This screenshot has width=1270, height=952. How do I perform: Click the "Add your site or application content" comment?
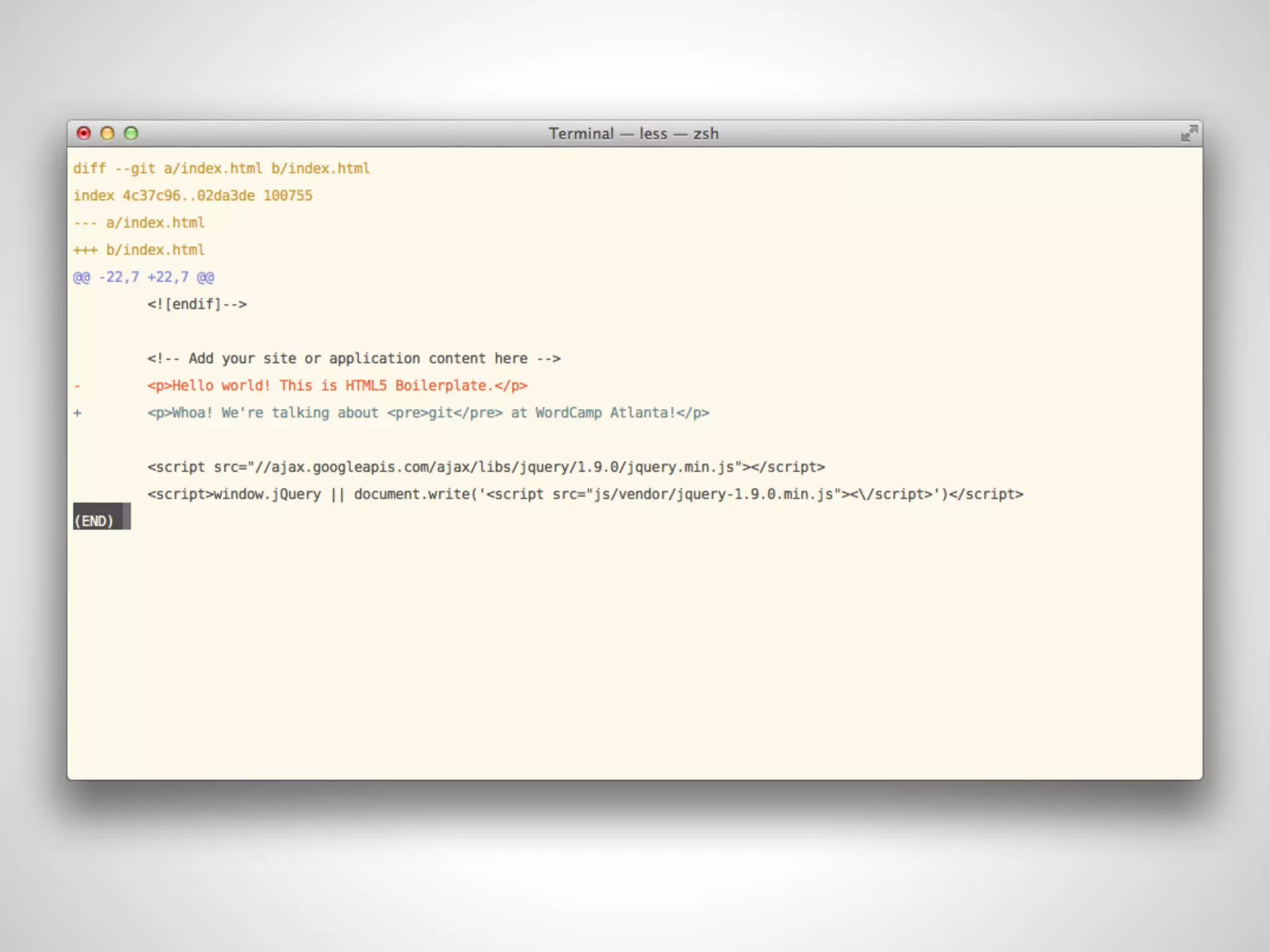click(353, 358)
